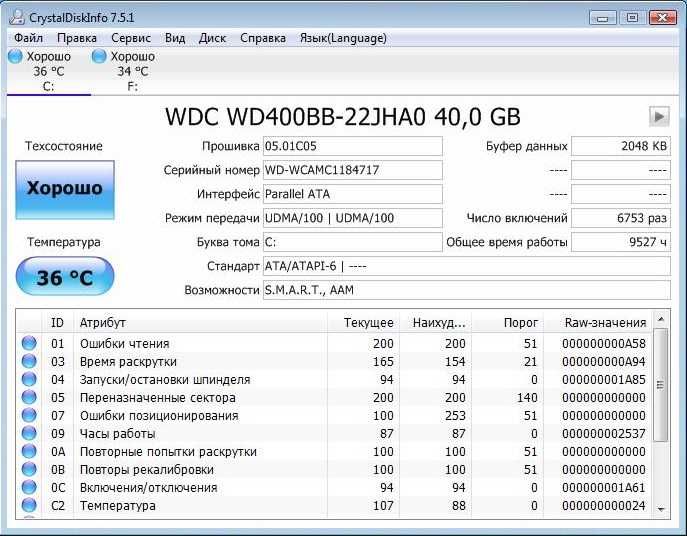Click status icon for Часы работы row
The image size is (687, 536).
click(29, 433)
